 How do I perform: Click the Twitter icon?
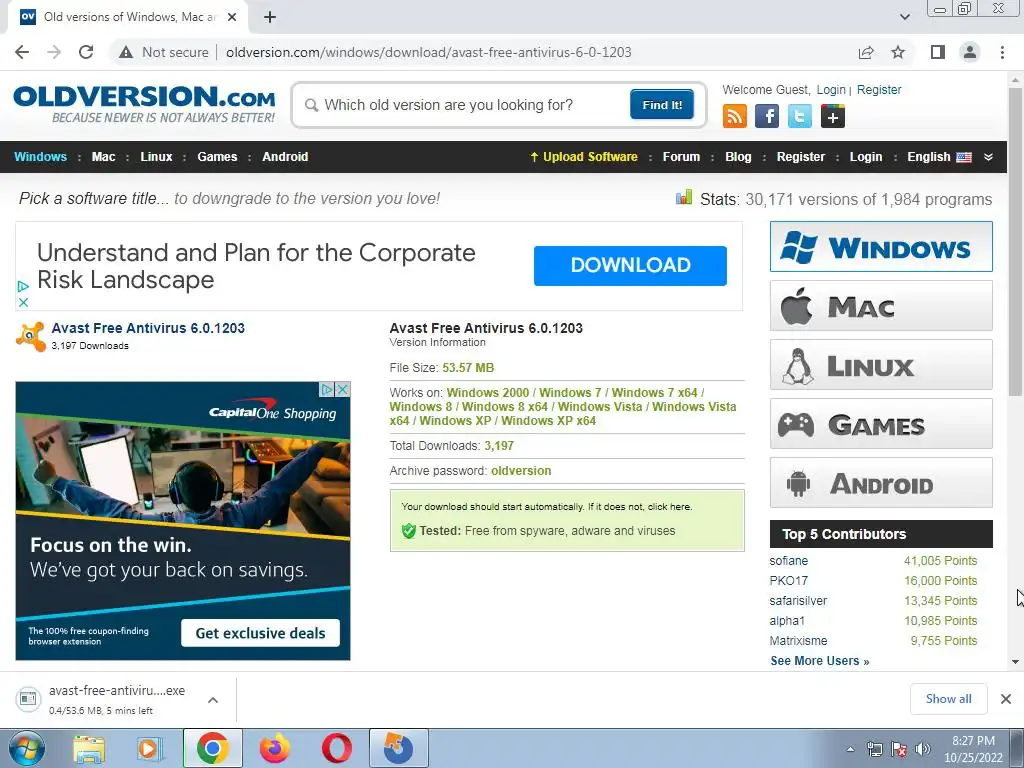pos(799,116)
